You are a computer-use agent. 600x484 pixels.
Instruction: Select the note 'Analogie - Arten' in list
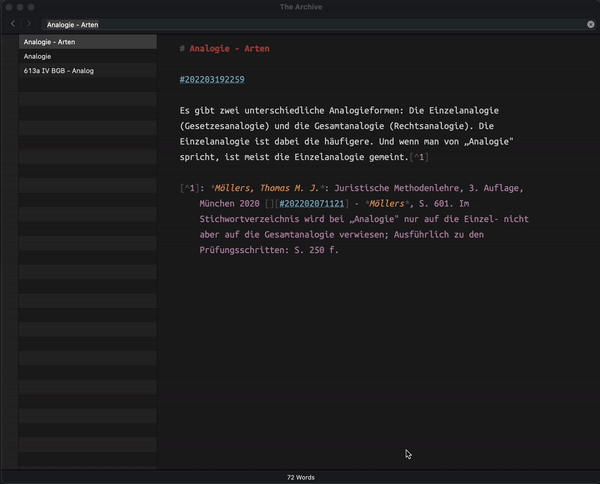pos(88,42)
